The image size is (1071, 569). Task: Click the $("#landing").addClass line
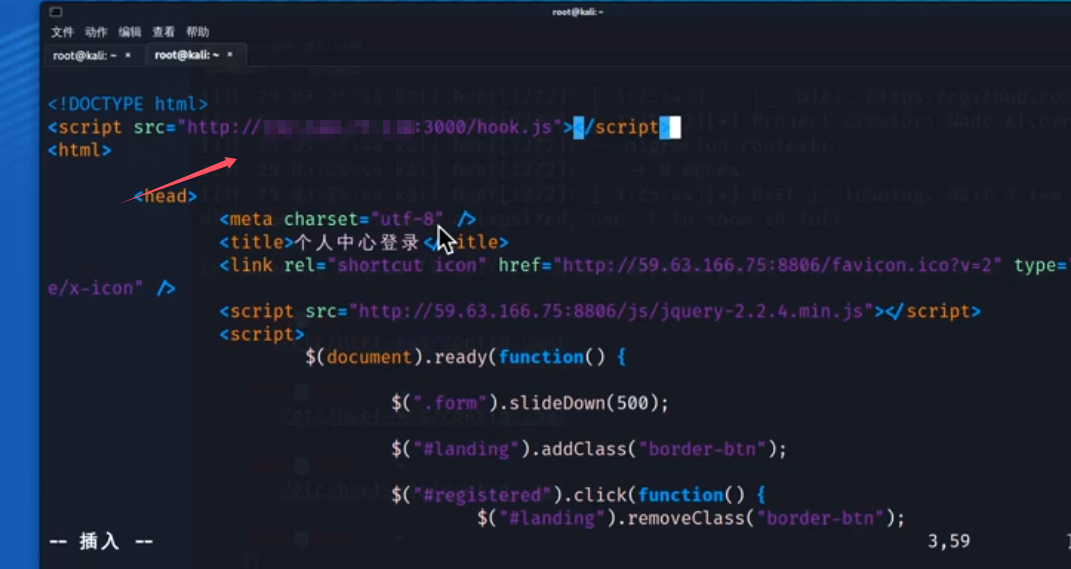click(589, 449)
